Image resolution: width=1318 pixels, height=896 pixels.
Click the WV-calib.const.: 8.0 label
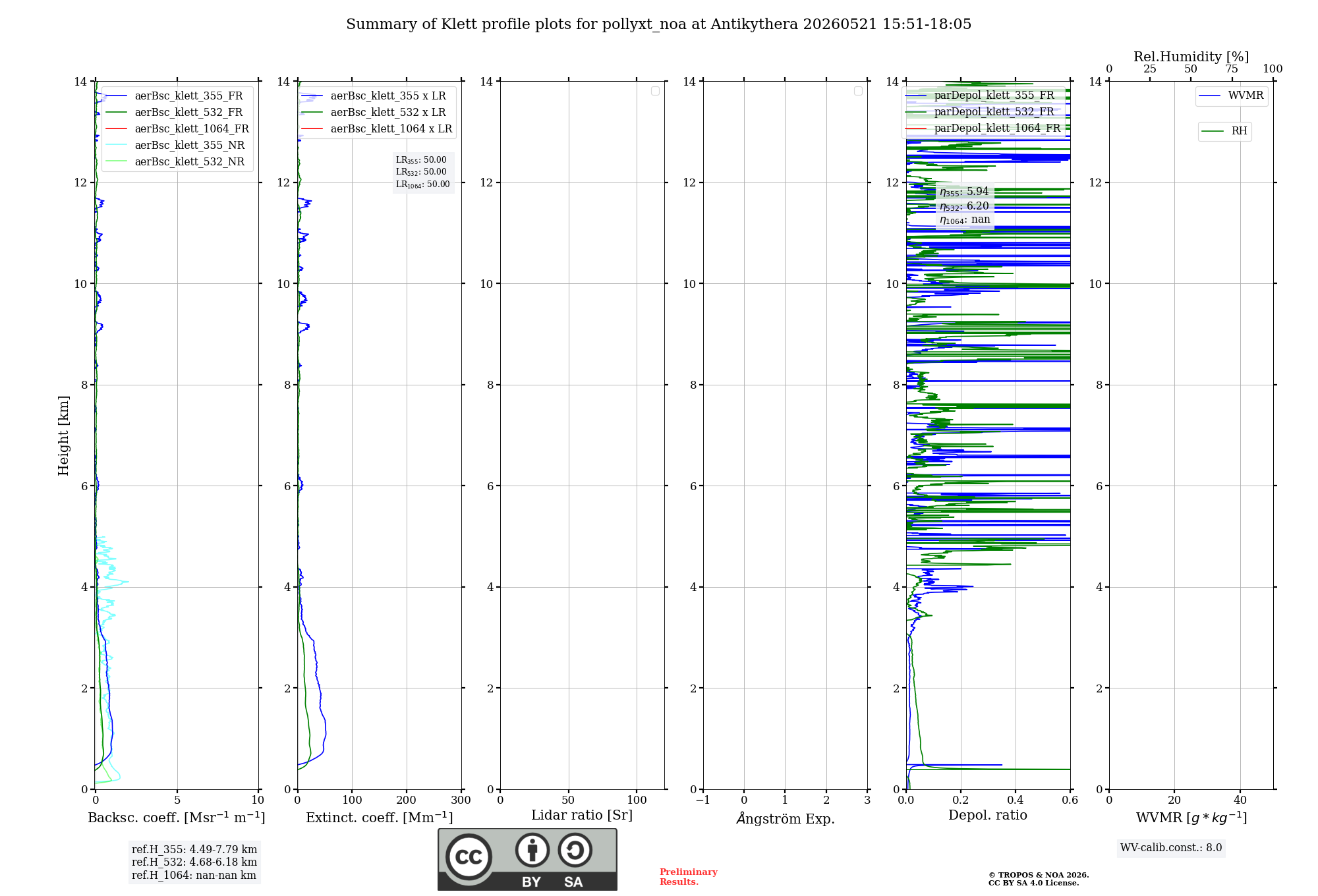point(1171,848)
